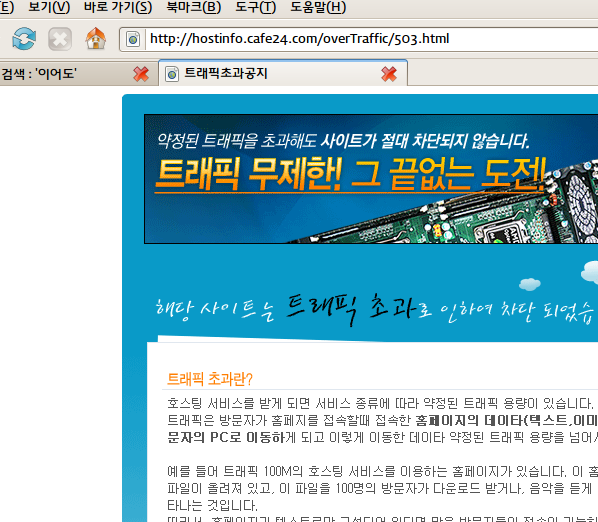Open the 도움말(H) menu
This screenshot has width=598, height=522.
point(318,7)
